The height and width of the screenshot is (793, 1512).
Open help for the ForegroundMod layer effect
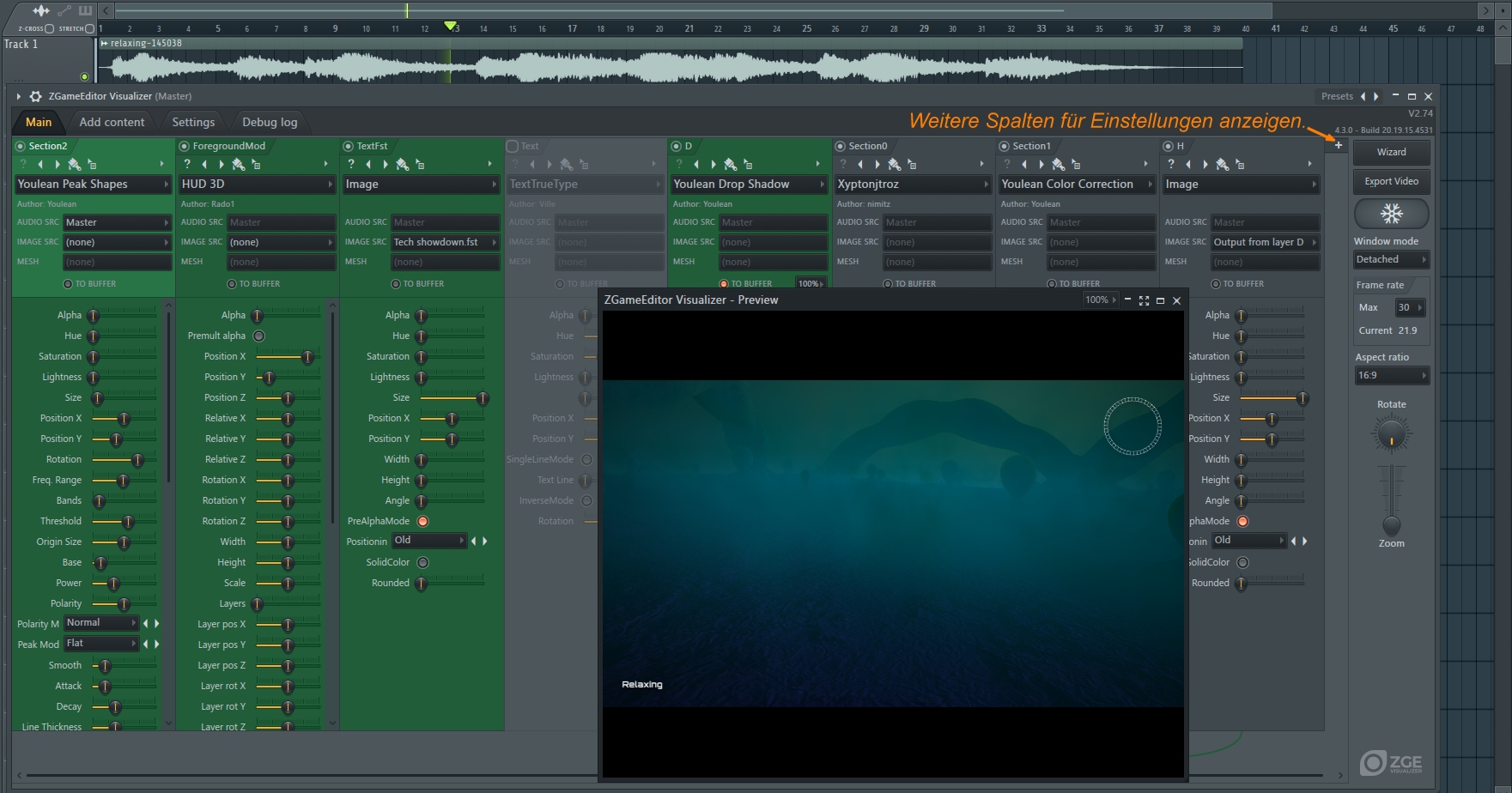pyautogui.click(x=186, y=164)
